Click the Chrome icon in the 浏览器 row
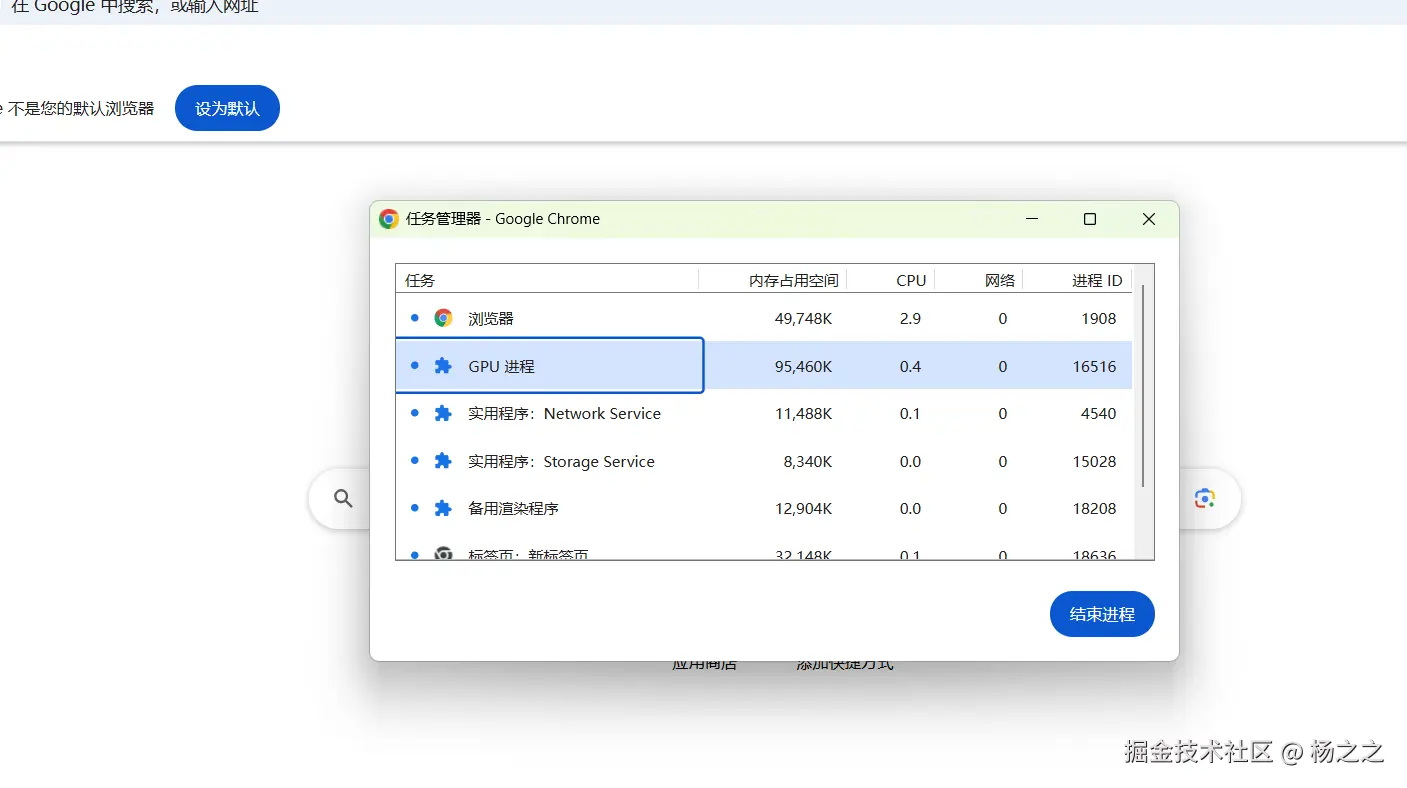The width and height of the screenshot is (1407, 788). (443, 318)
